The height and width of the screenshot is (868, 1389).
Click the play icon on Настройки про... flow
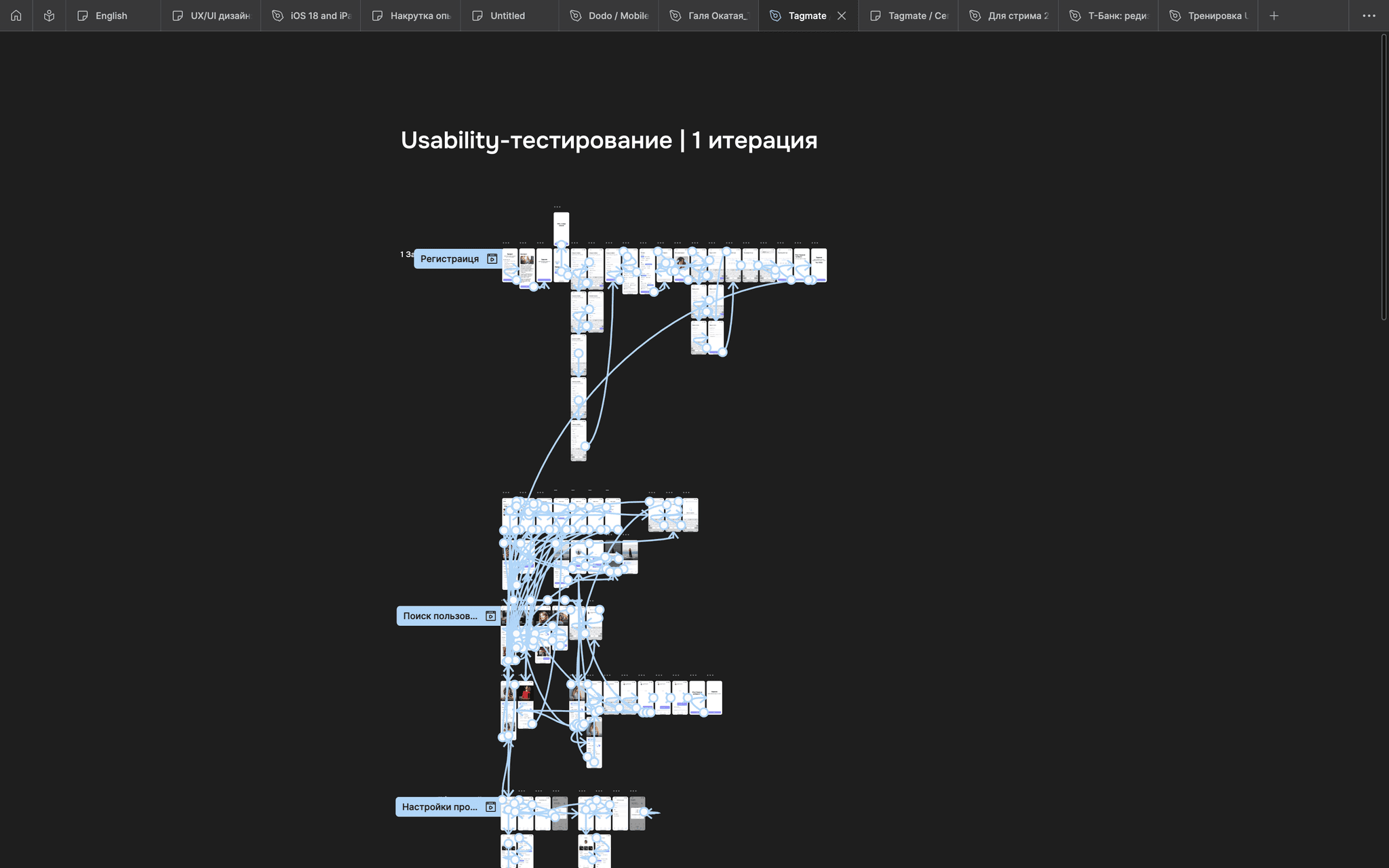click(491, 807)
